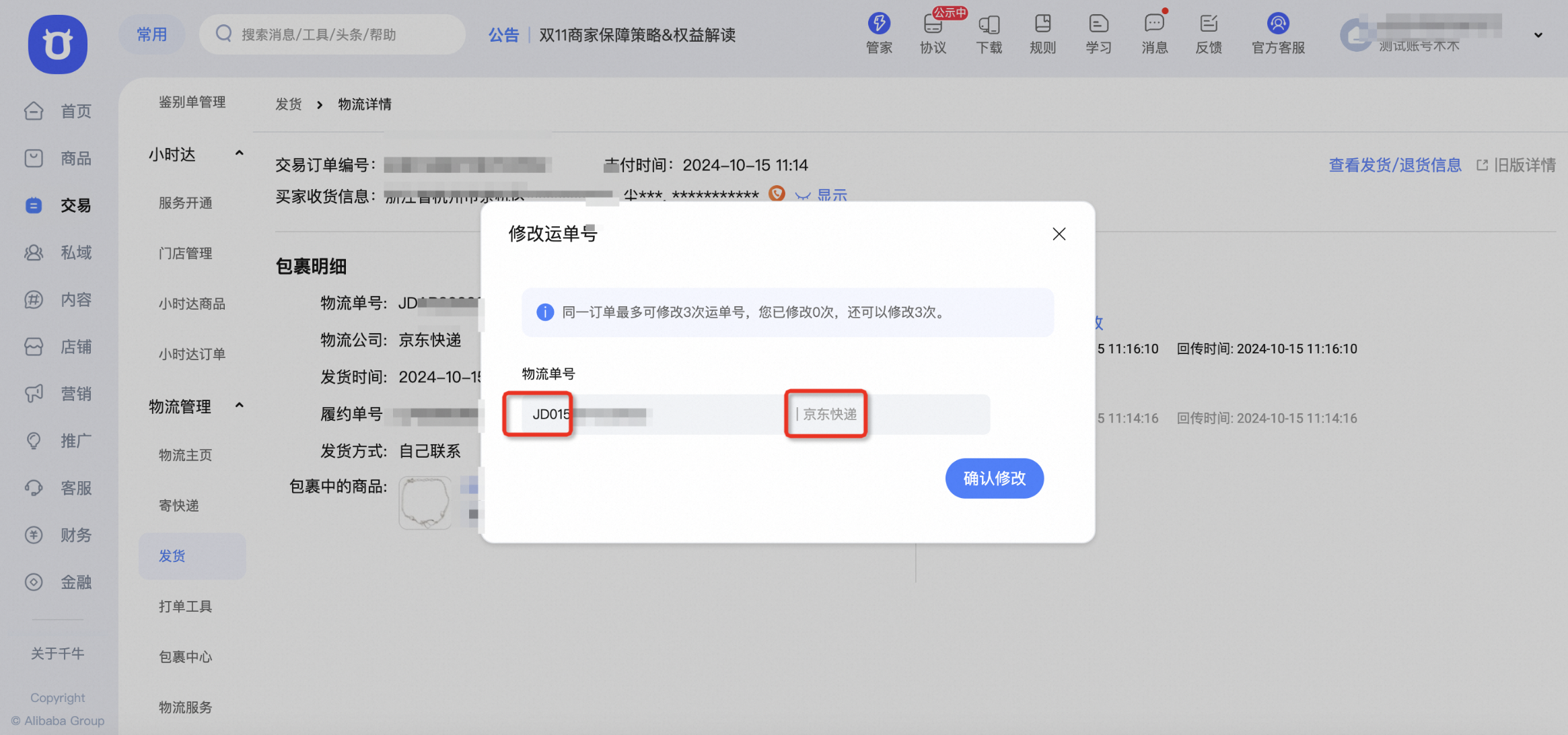
Task: Open 服务开通 menu item
Action: pyautogui.click(x=185, y=203)
